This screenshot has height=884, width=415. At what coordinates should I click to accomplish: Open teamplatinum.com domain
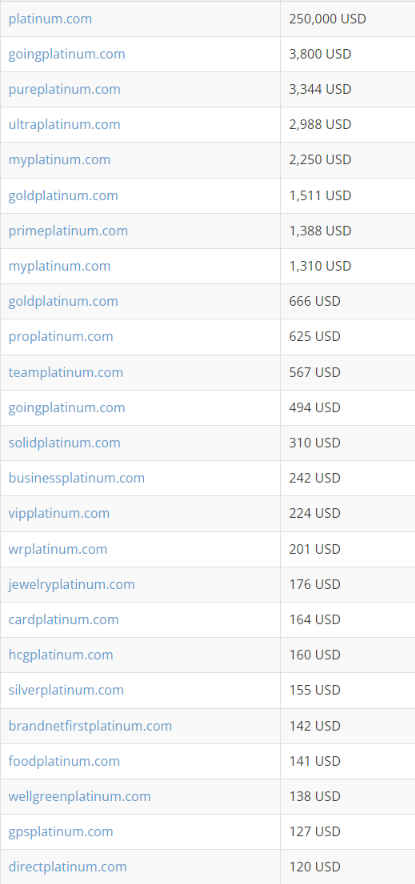pyautogui.click(x=65, y=372)
